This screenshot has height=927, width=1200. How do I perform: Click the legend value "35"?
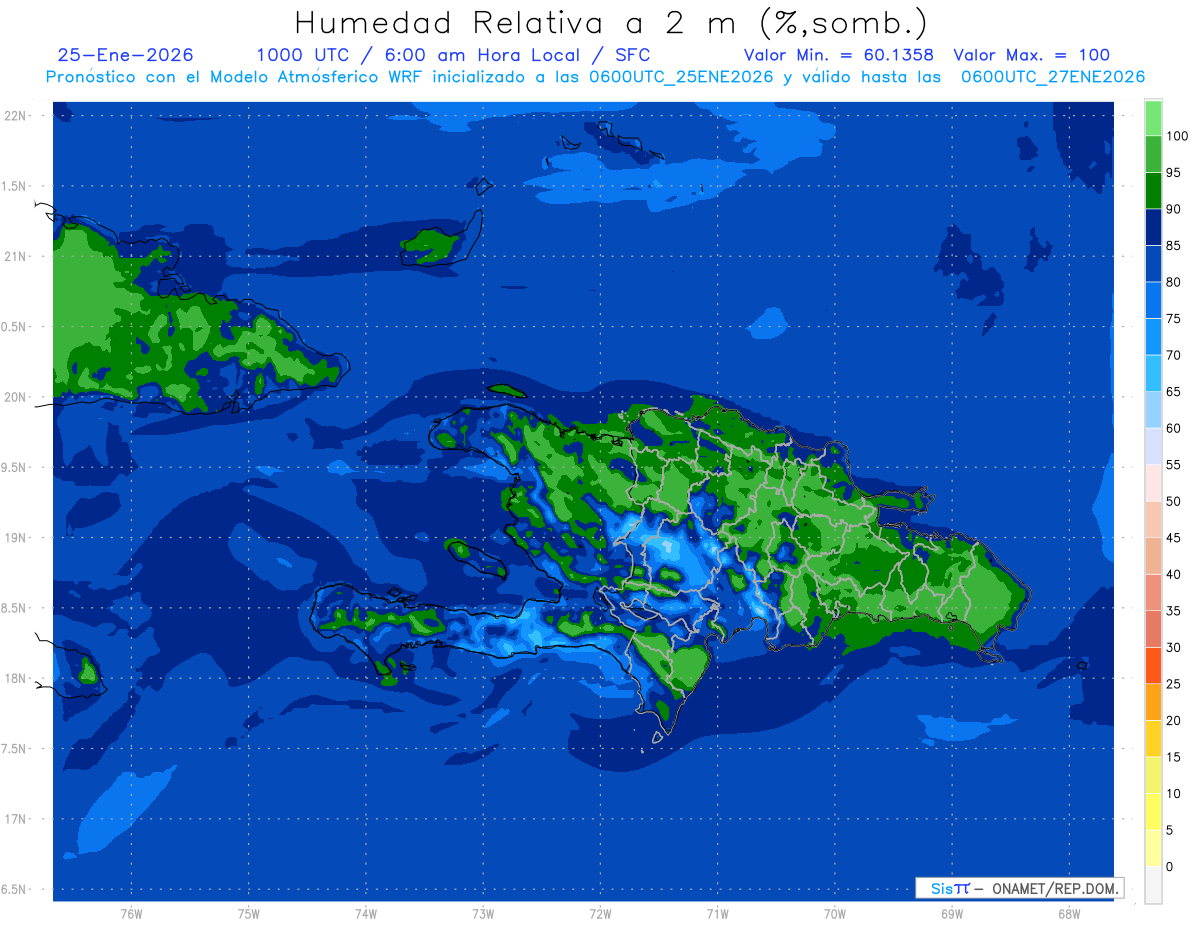click(x=1174, y=611)
